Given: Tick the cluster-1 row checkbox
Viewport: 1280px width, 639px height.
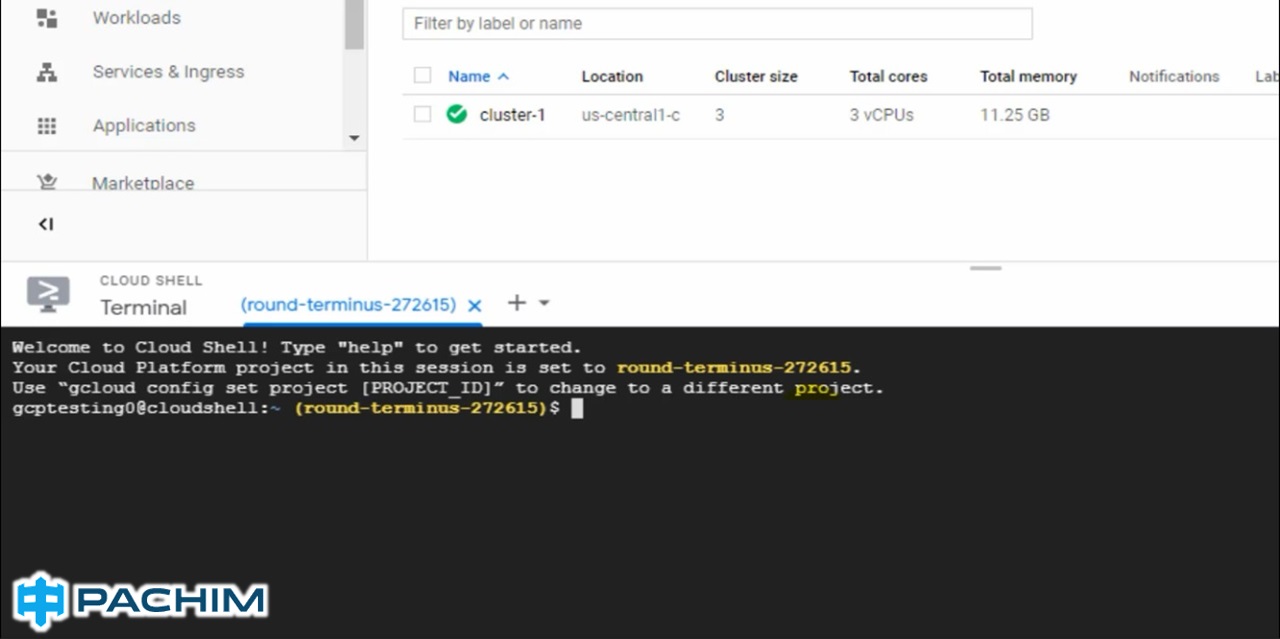Looking at the screenshot, I should click(x=422, y=115).
